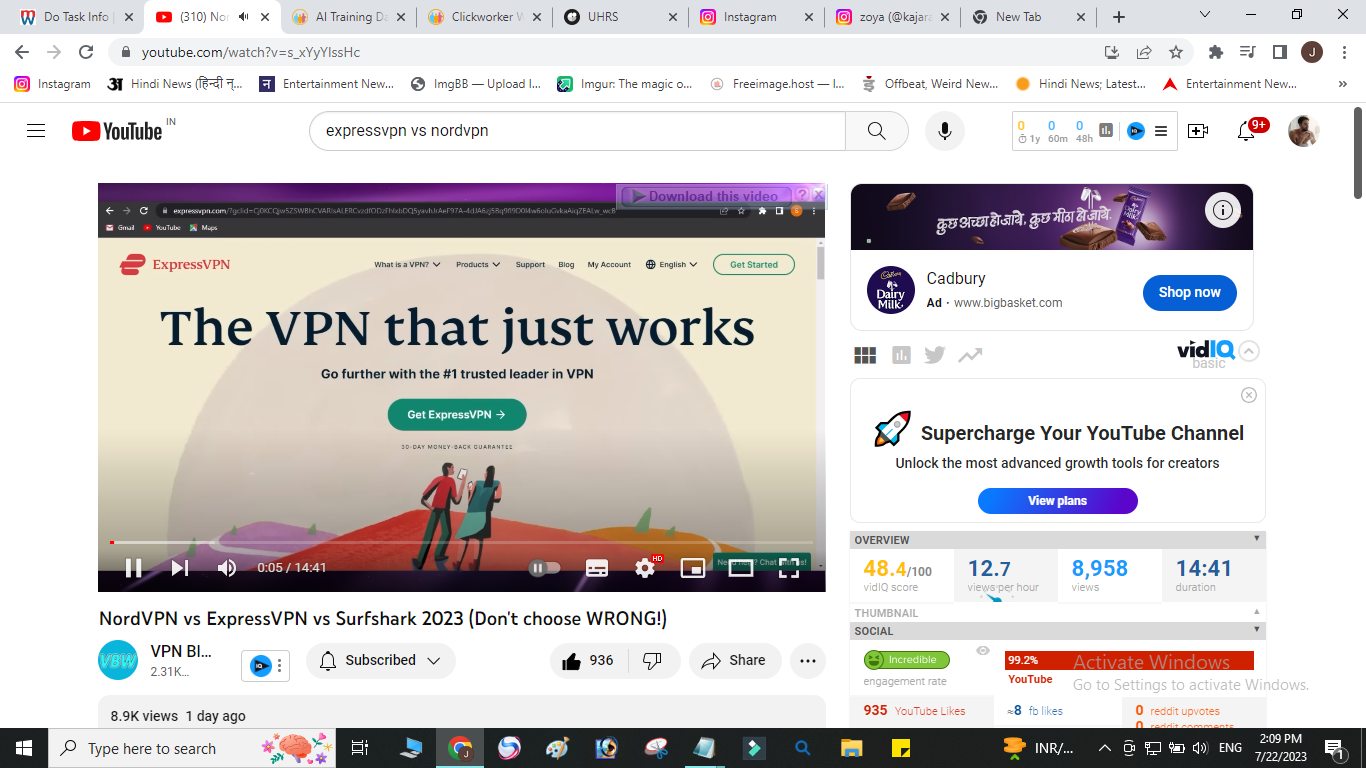The width and height of the screenshot is (1366, 768).
Task: Show hidden system tray icons
Action: [x=1104, y=748]
